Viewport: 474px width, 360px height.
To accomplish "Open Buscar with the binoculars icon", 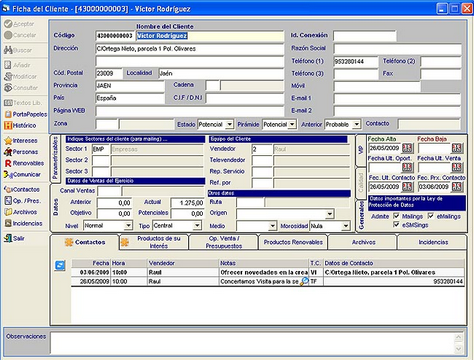I will click(8, 50).
